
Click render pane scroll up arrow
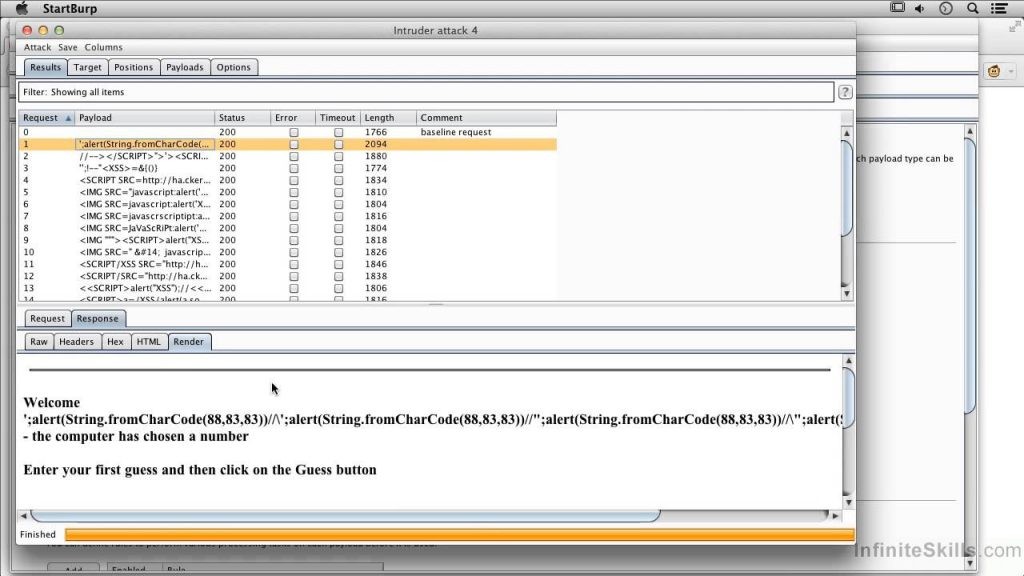pos(848,360)
